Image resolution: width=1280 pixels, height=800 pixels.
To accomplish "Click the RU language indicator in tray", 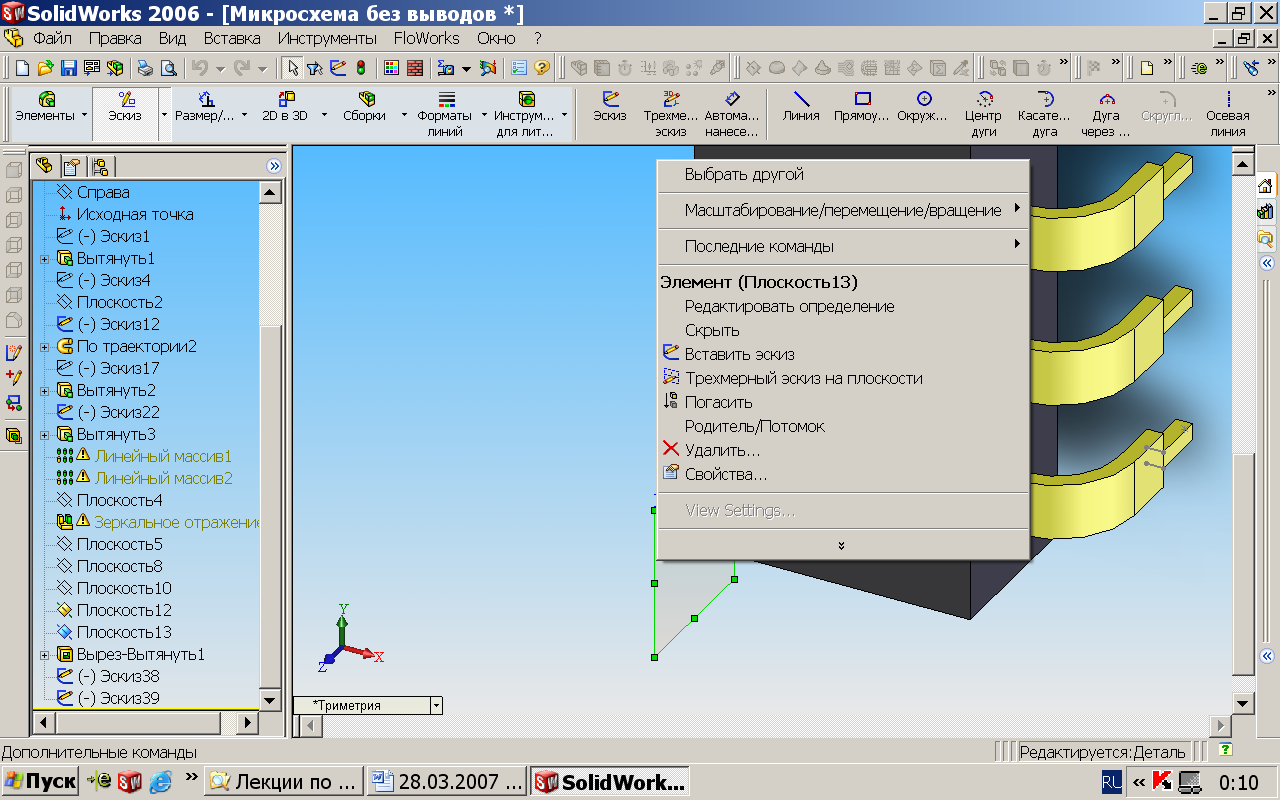I will (x=1111, y=781).
